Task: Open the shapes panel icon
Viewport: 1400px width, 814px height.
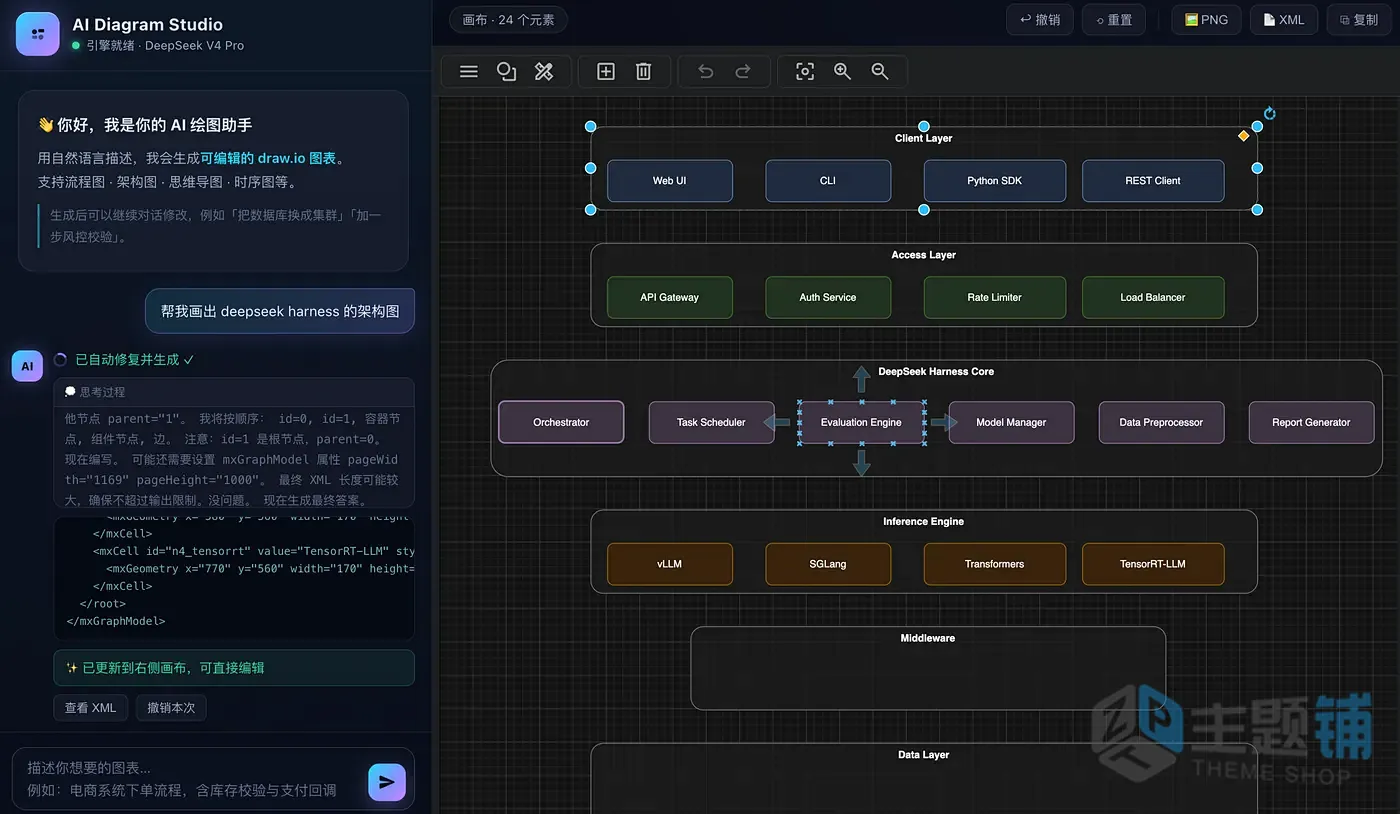Action: tap(506, 71)
